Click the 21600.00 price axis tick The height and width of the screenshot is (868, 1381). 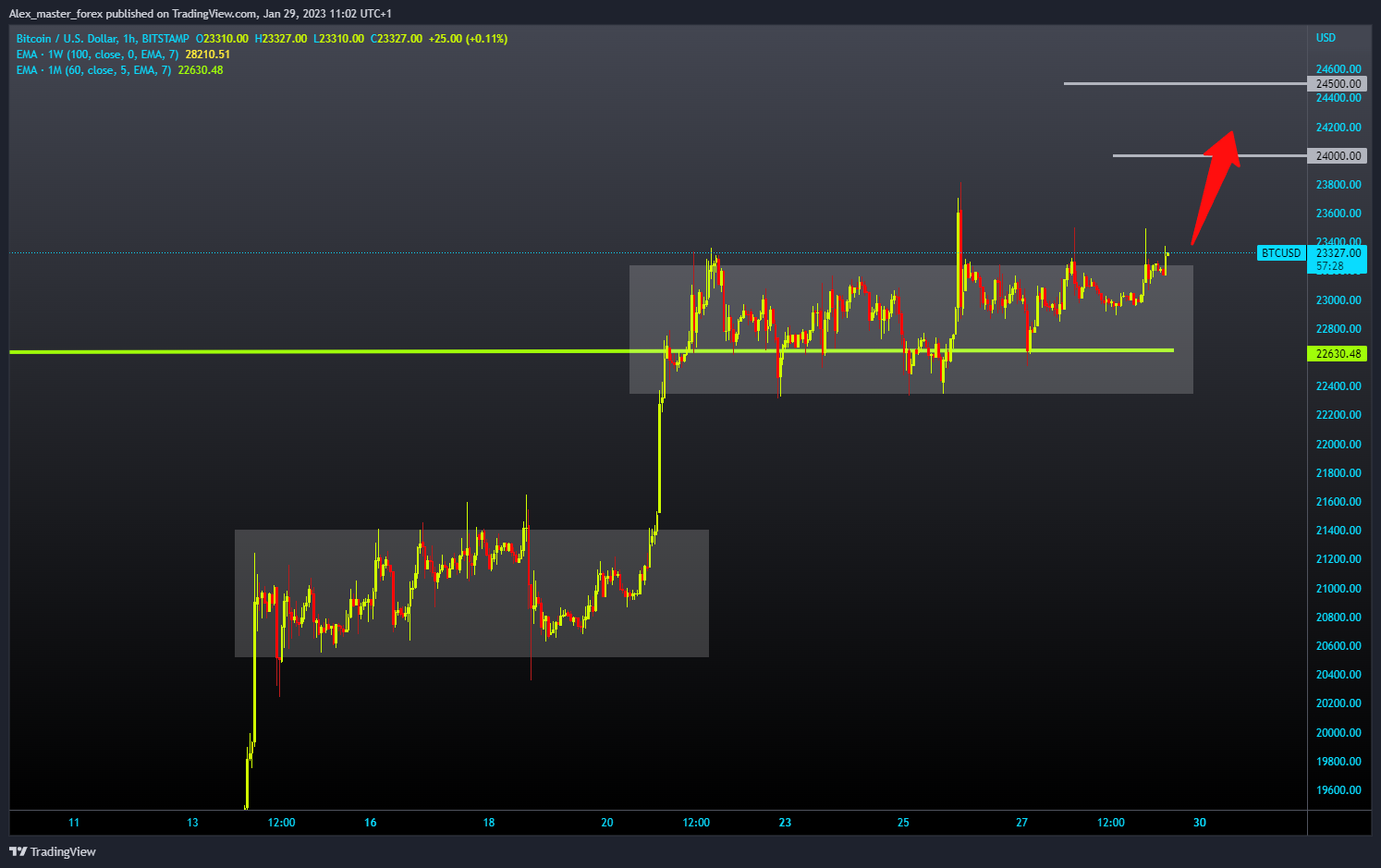point(1338,502)
